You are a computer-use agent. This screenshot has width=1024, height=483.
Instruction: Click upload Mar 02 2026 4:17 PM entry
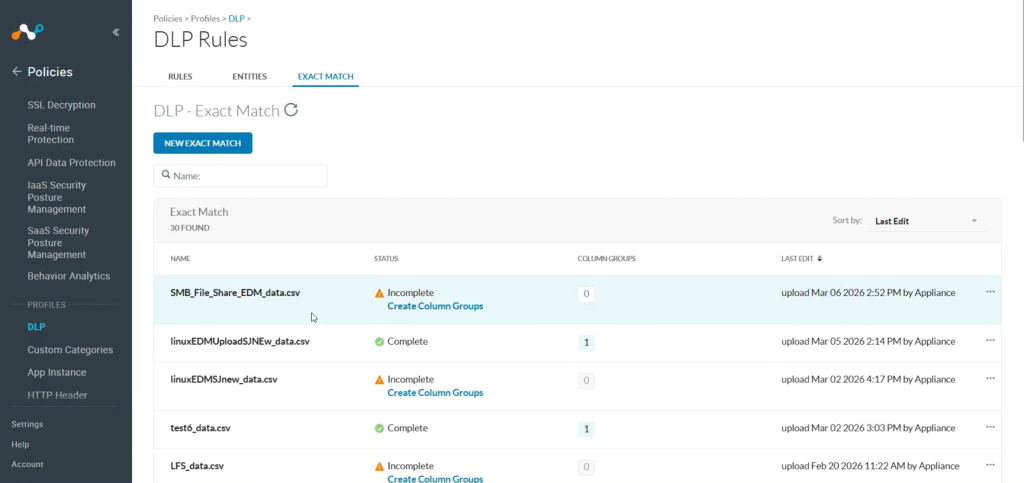coord(869,379)
